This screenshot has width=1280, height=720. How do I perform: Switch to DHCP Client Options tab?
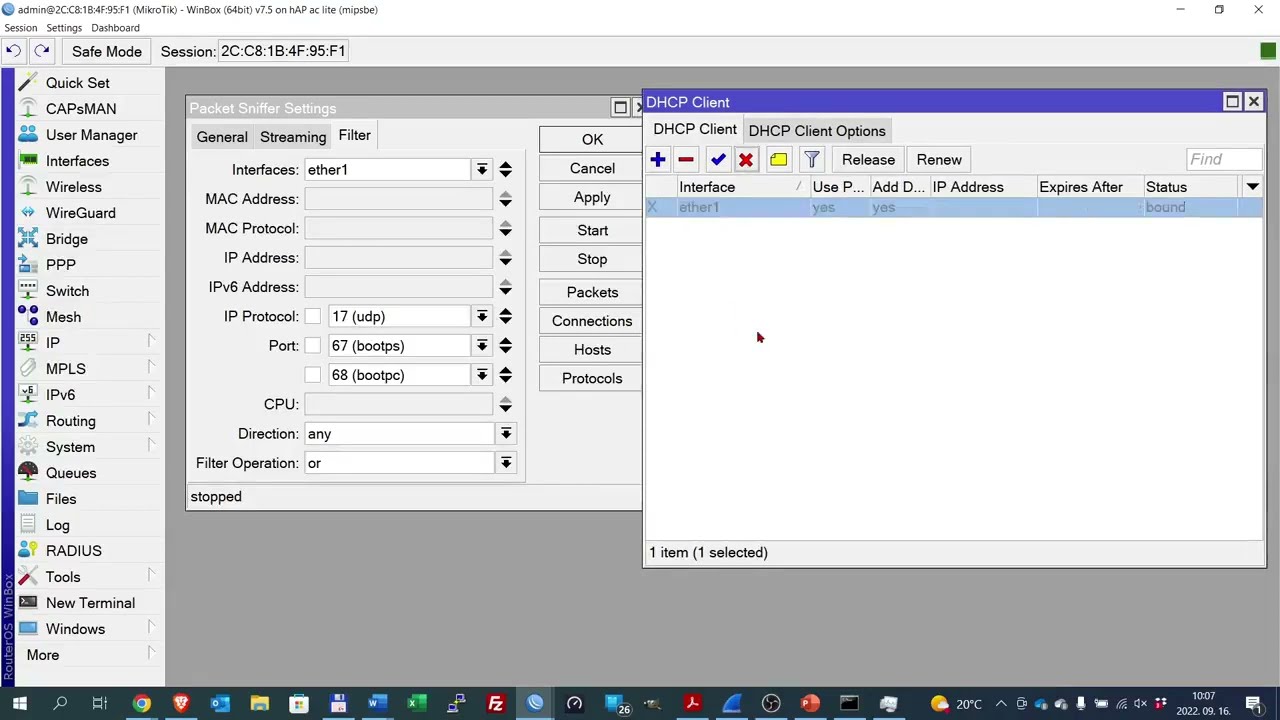[817, 131]
